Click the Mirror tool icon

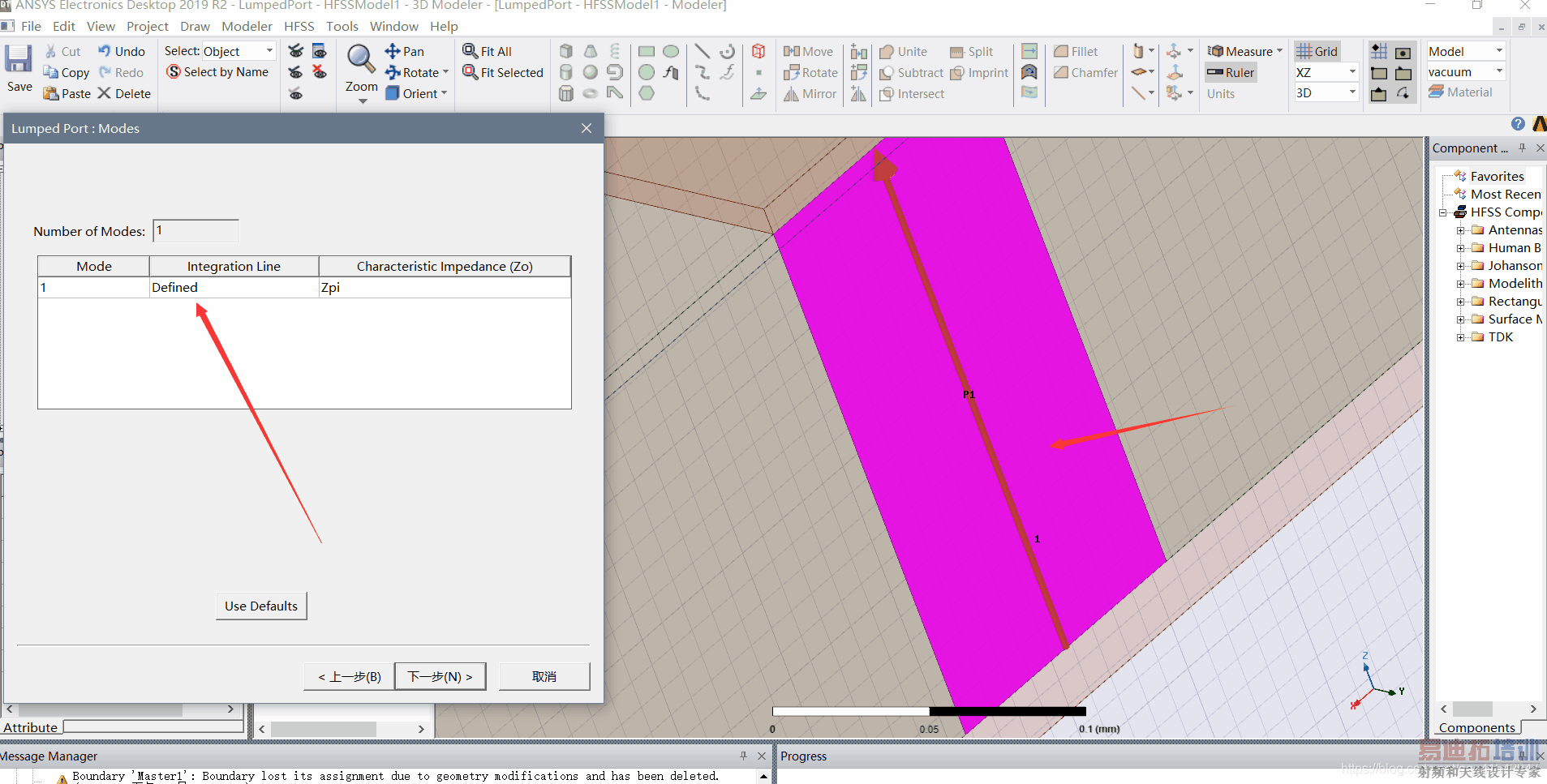point(792,94)
